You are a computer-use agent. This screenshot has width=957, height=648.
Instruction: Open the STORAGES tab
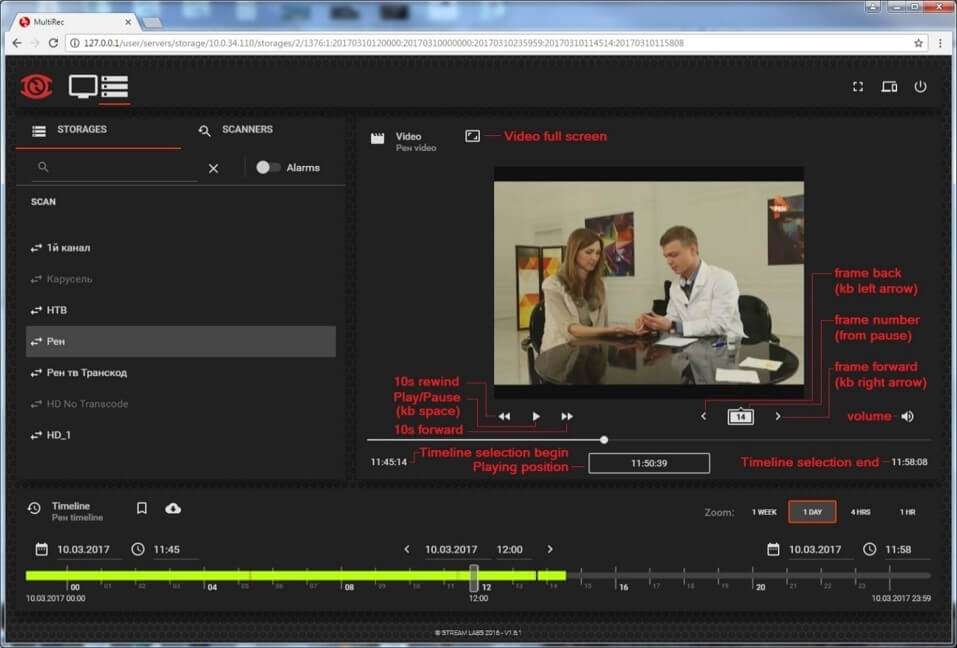98,130
